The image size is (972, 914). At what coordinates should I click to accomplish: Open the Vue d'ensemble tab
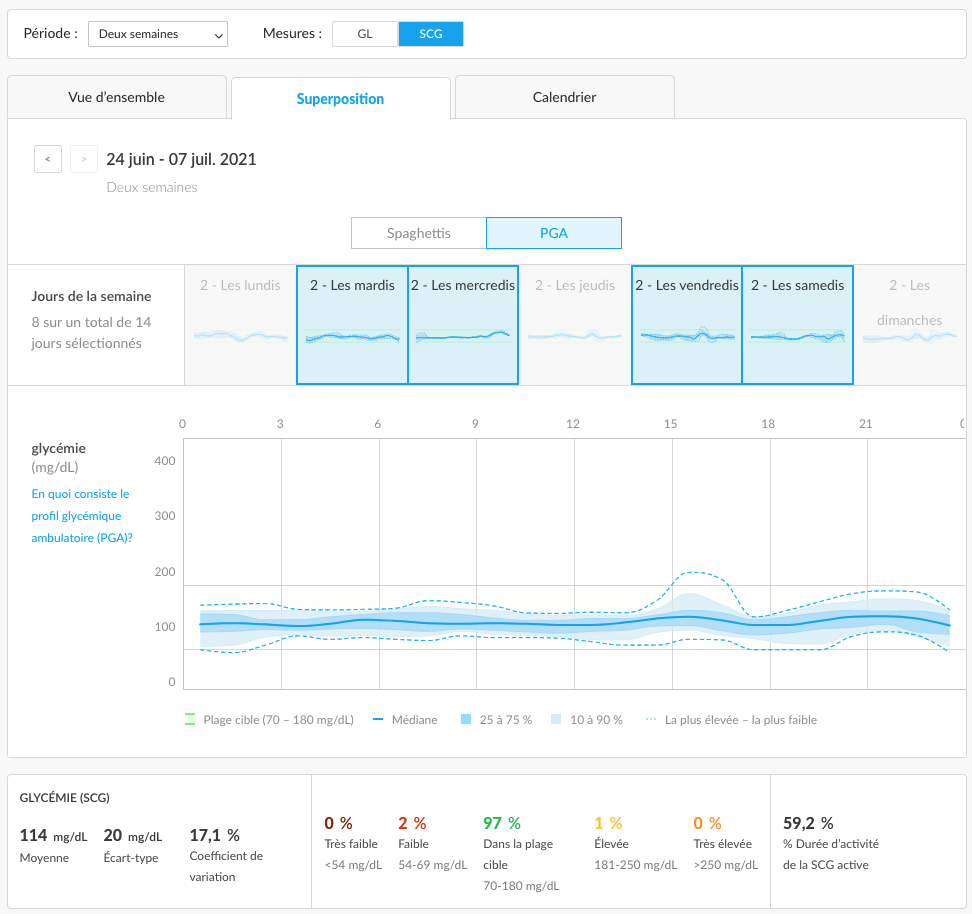(117, 97)
